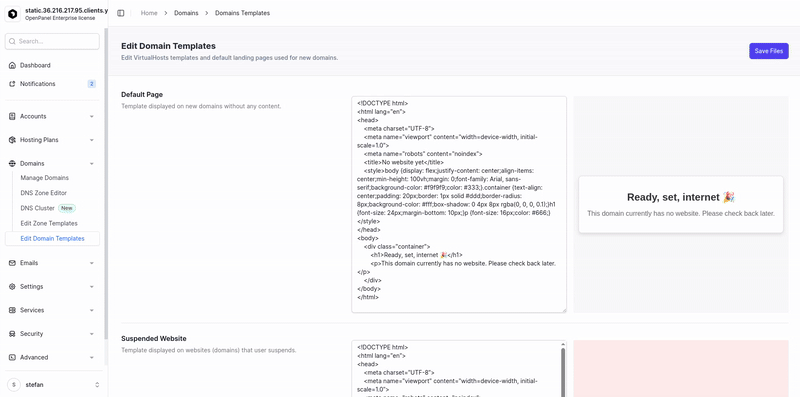
Task: Open Manage Domains submenu item
Action: point(44,178)
